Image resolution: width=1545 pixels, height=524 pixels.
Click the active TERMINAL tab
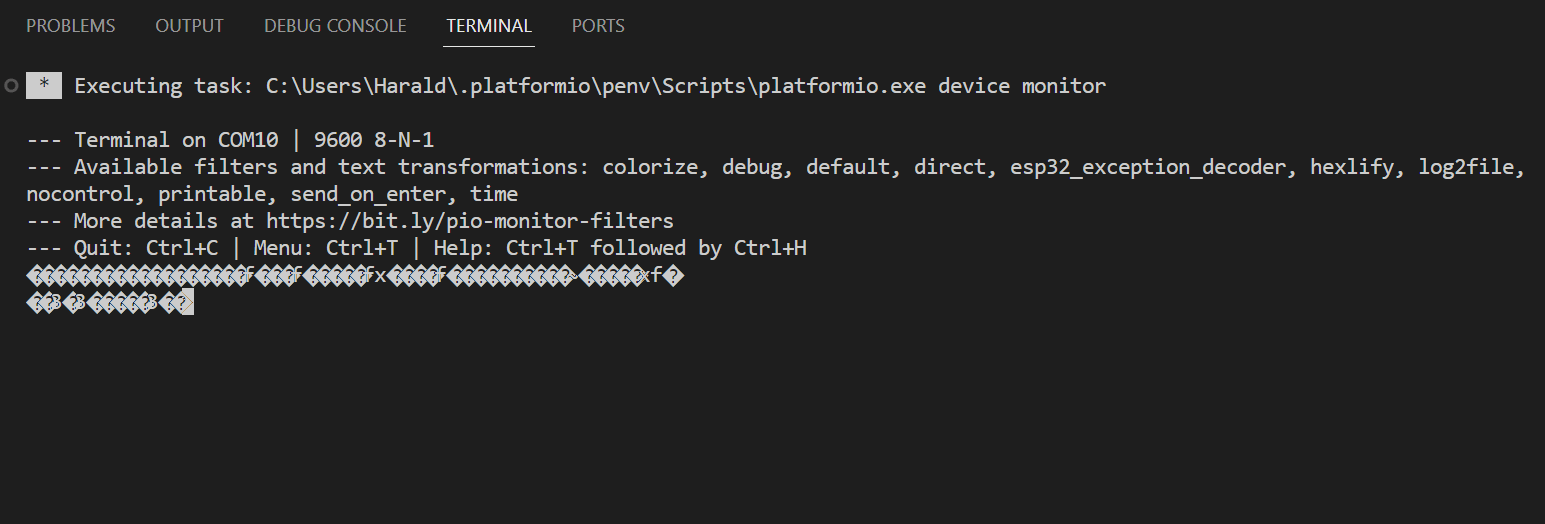click(489, 26)
